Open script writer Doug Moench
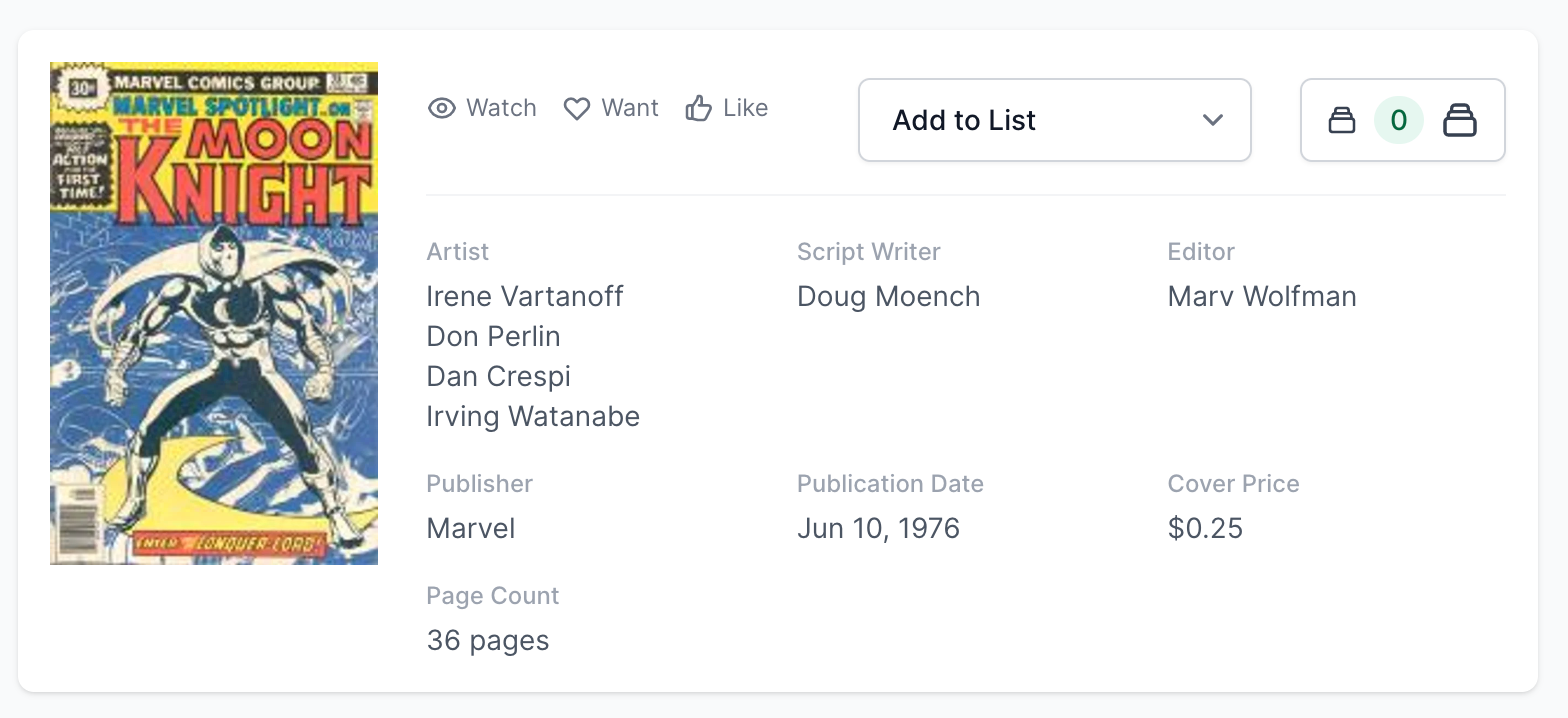Screen dimensions: 1568x718 pyautogui.click(x=888, y=296)
